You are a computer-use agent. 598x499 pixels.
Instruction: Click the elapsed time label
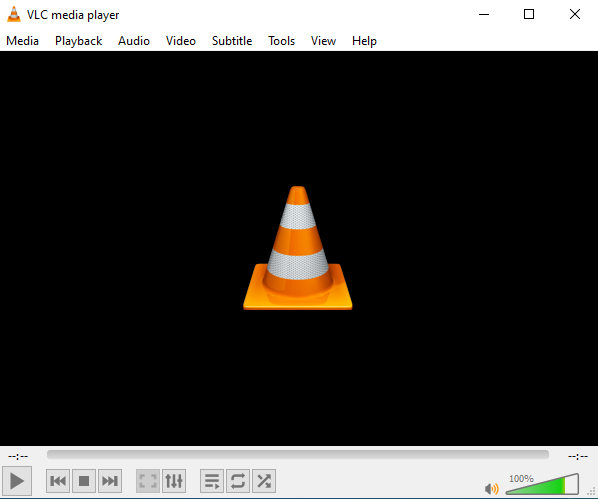pyautogui.click(x=18, y=456)
